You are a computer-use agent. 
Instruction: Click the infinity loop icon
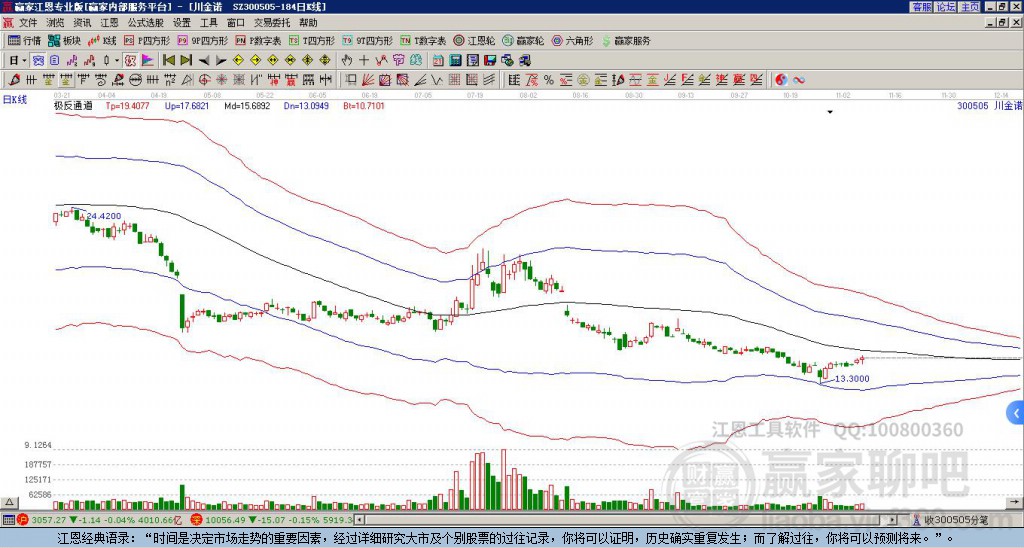pos(799,80)
